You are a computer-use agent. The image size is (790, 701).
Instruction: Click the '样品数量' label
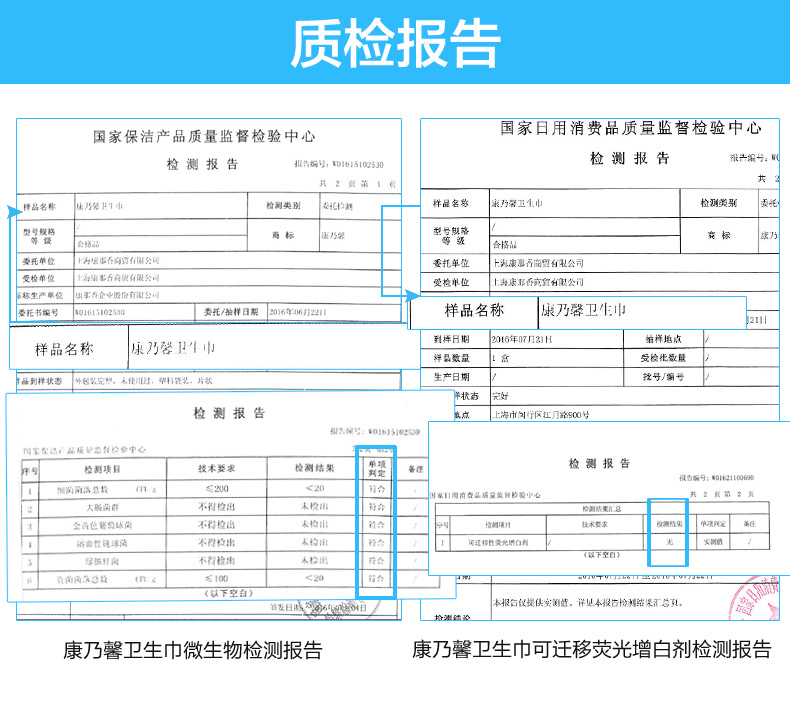point(451,358)
